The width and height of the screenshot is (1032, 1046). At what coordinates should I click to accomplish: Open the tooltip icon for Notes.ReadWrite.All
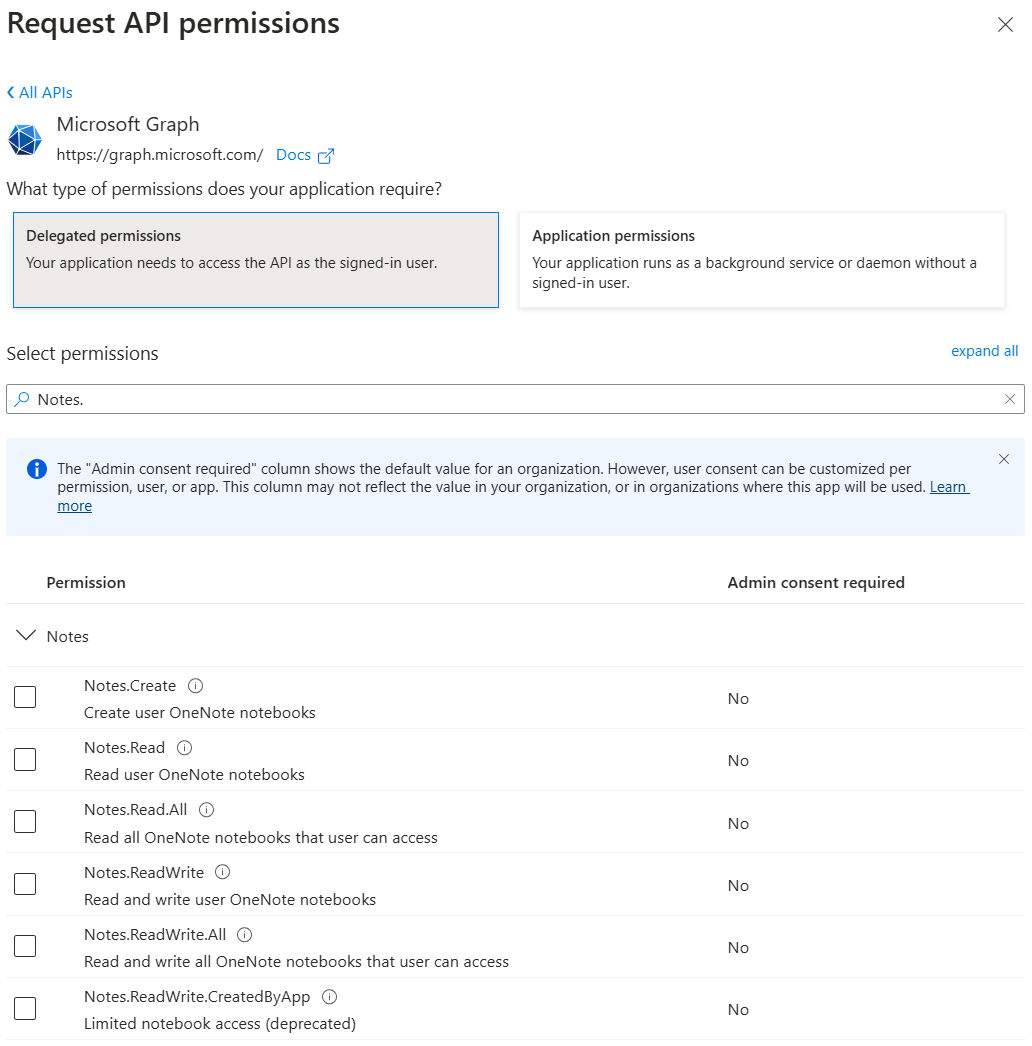click(x=244, y=933)
